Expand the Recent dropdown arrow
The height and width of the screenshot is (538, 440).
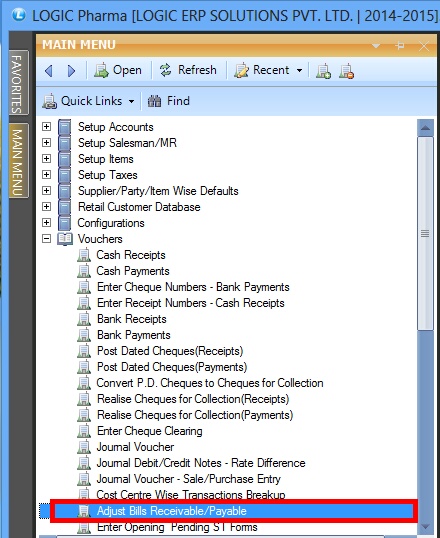[300, 71]
